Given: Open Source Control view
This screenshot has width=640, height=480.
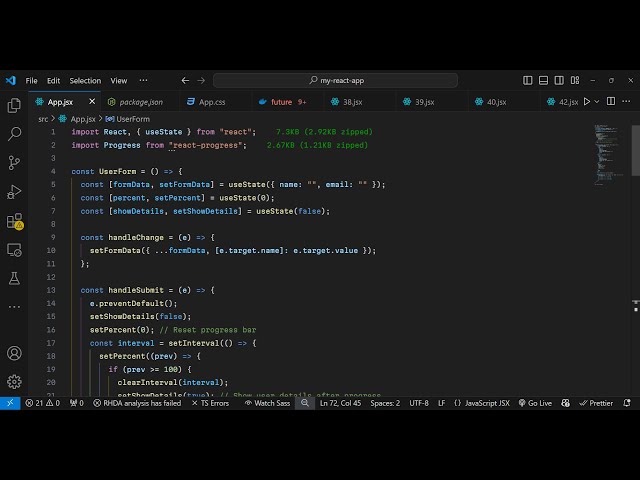Looking at the screenshot, I should pyautogui.click(x=14, y=162).
